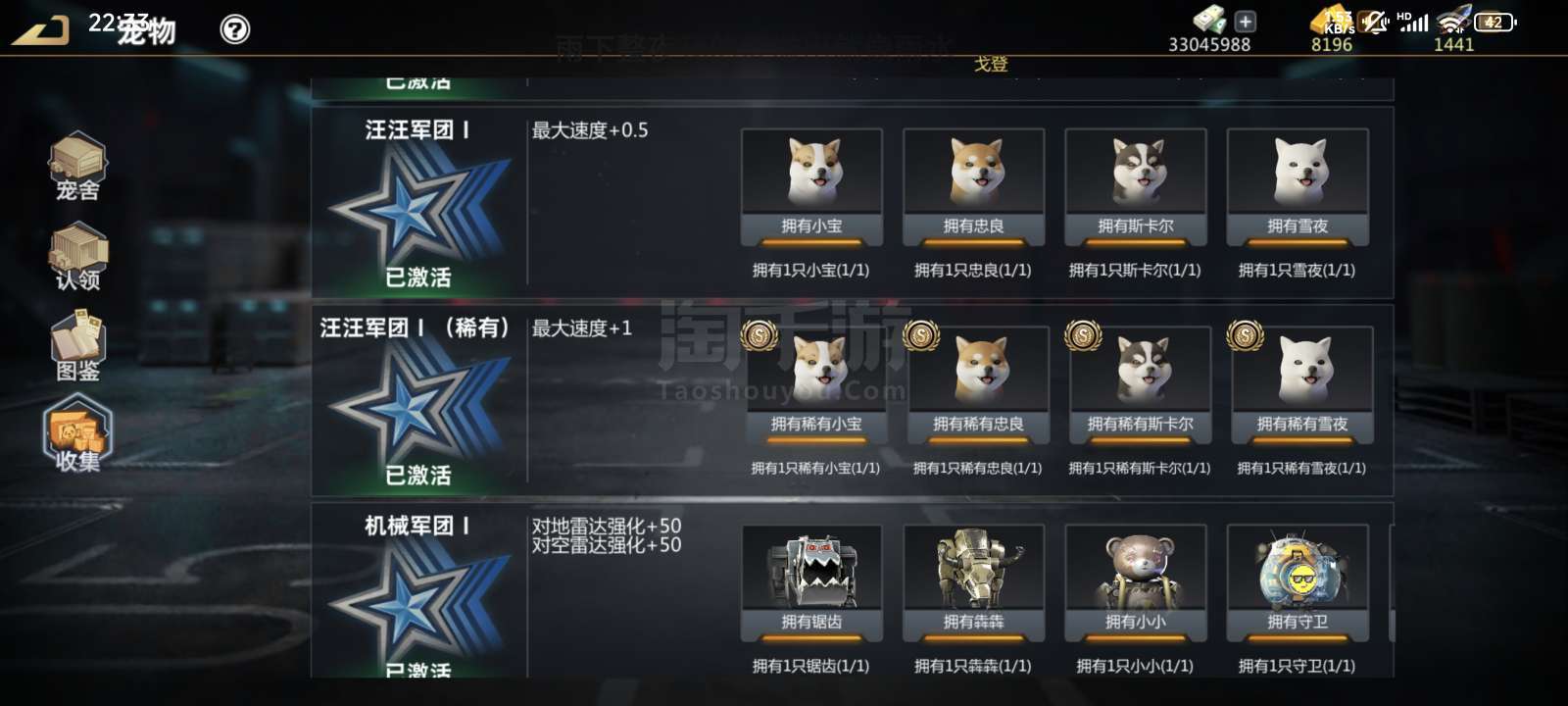Image resolution: width=1568 pixels, height=706 pixels.
Task: Tap the plus icon to add cash
Action: 1245,21
